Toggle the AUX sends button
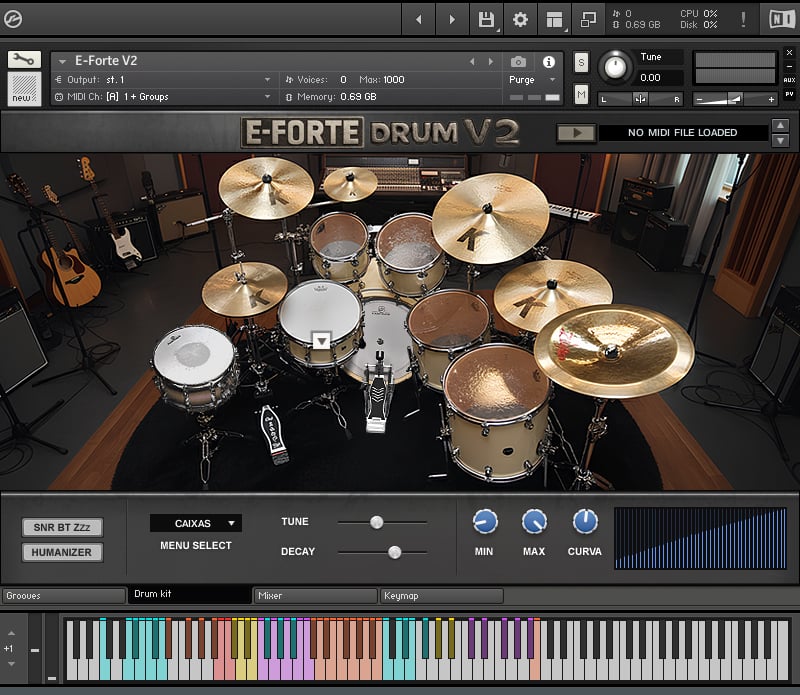Image resolution: width=800 pixels, height=695 pixels. pyautogui.click(x=789, y=80)
